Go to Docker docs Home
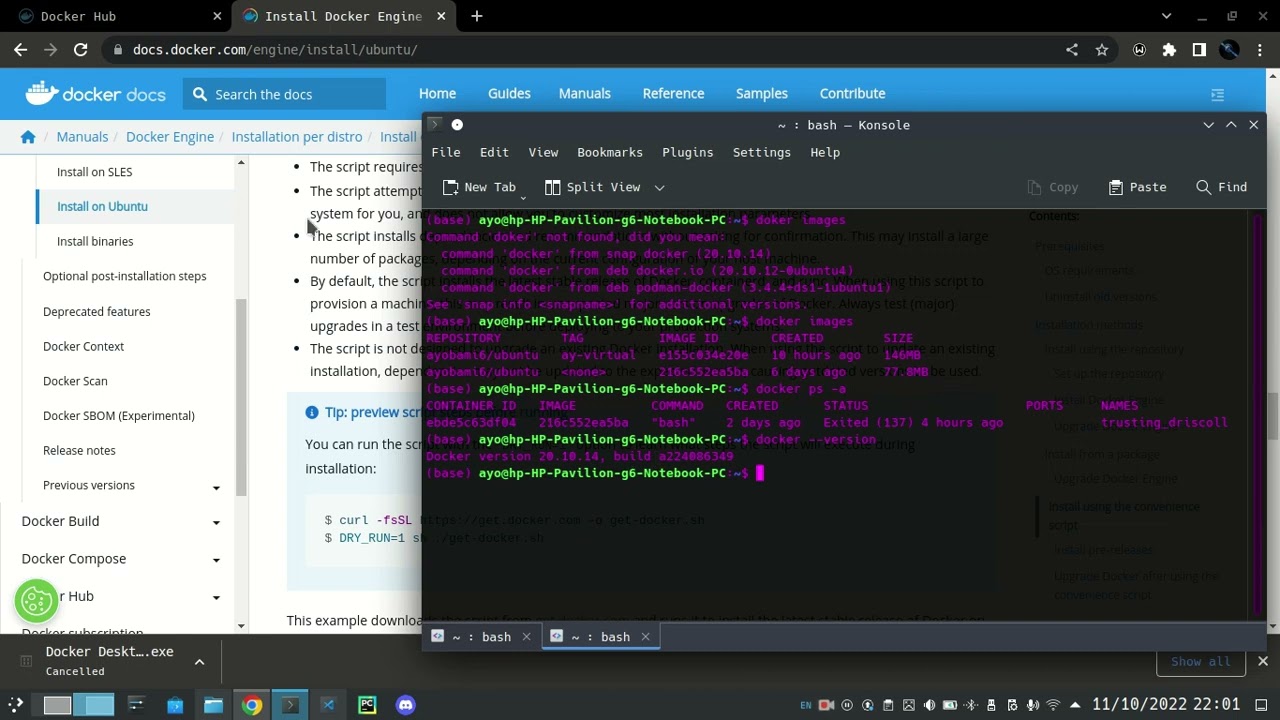Screen dimensions: 1280x720 437,93
